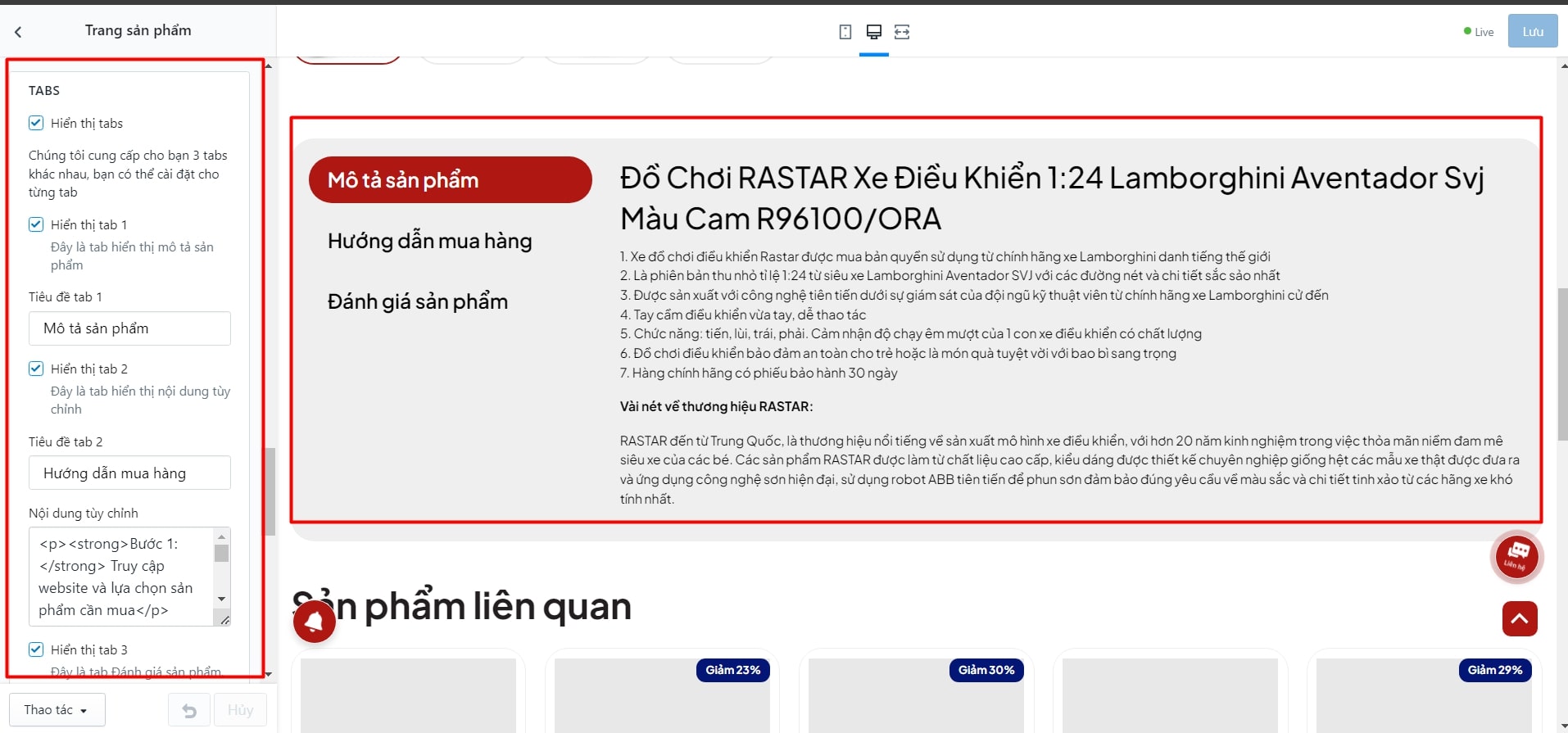Click the Giảm 30% discount badge
The image size is (1568, 733).
tap(986, 670)
